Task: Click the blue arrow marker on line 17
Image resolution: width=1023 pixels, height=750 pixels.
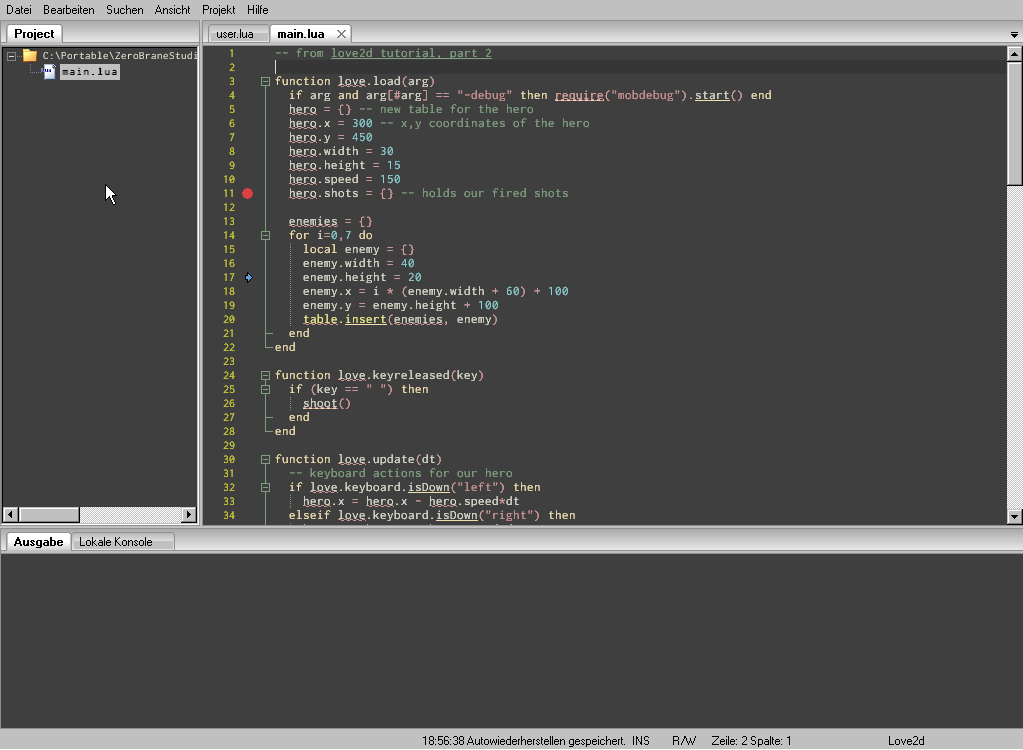Action: [x=248, y=277]
